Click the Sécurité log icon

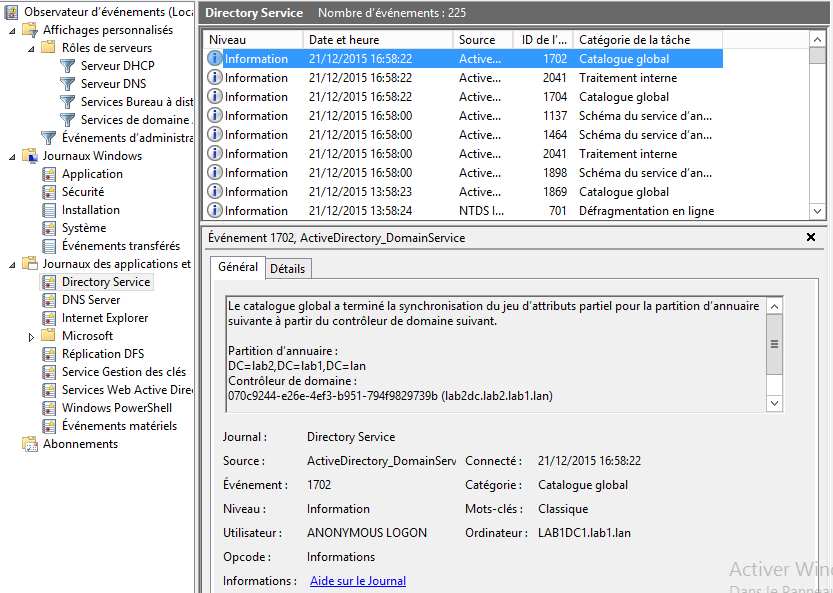[49, 192]
